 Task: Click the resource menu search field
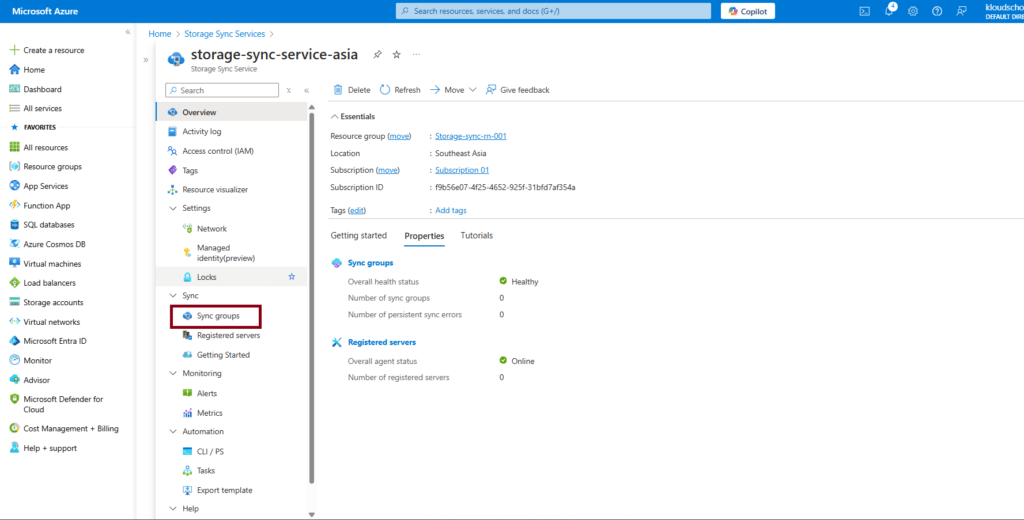point(222,90)
